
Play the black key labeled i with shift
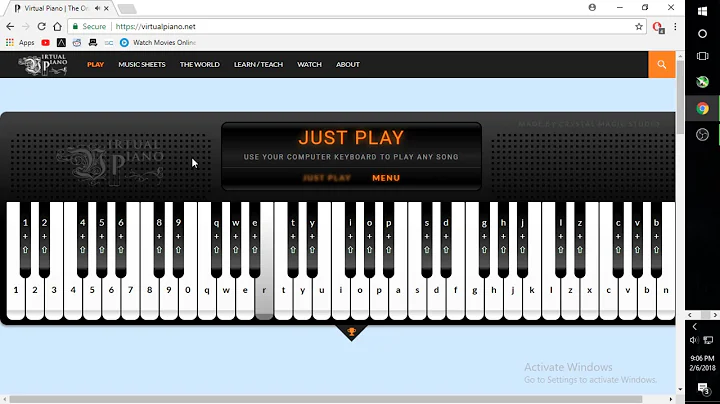(x=350, y=240)
